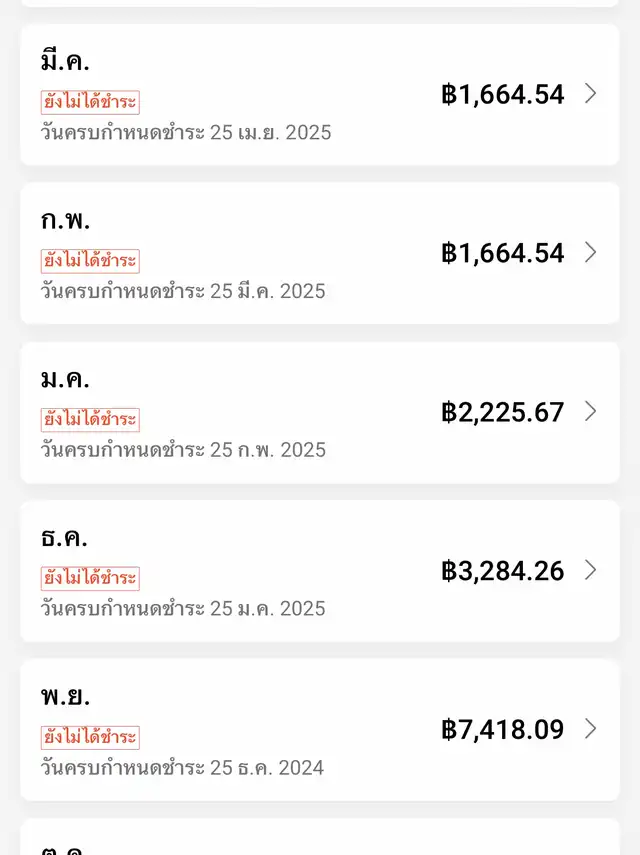Open bill due 25 ก.พ. 2025
The height and width of the screenshot is (855, 640).
pyautogui.click(x=320, y=412)
